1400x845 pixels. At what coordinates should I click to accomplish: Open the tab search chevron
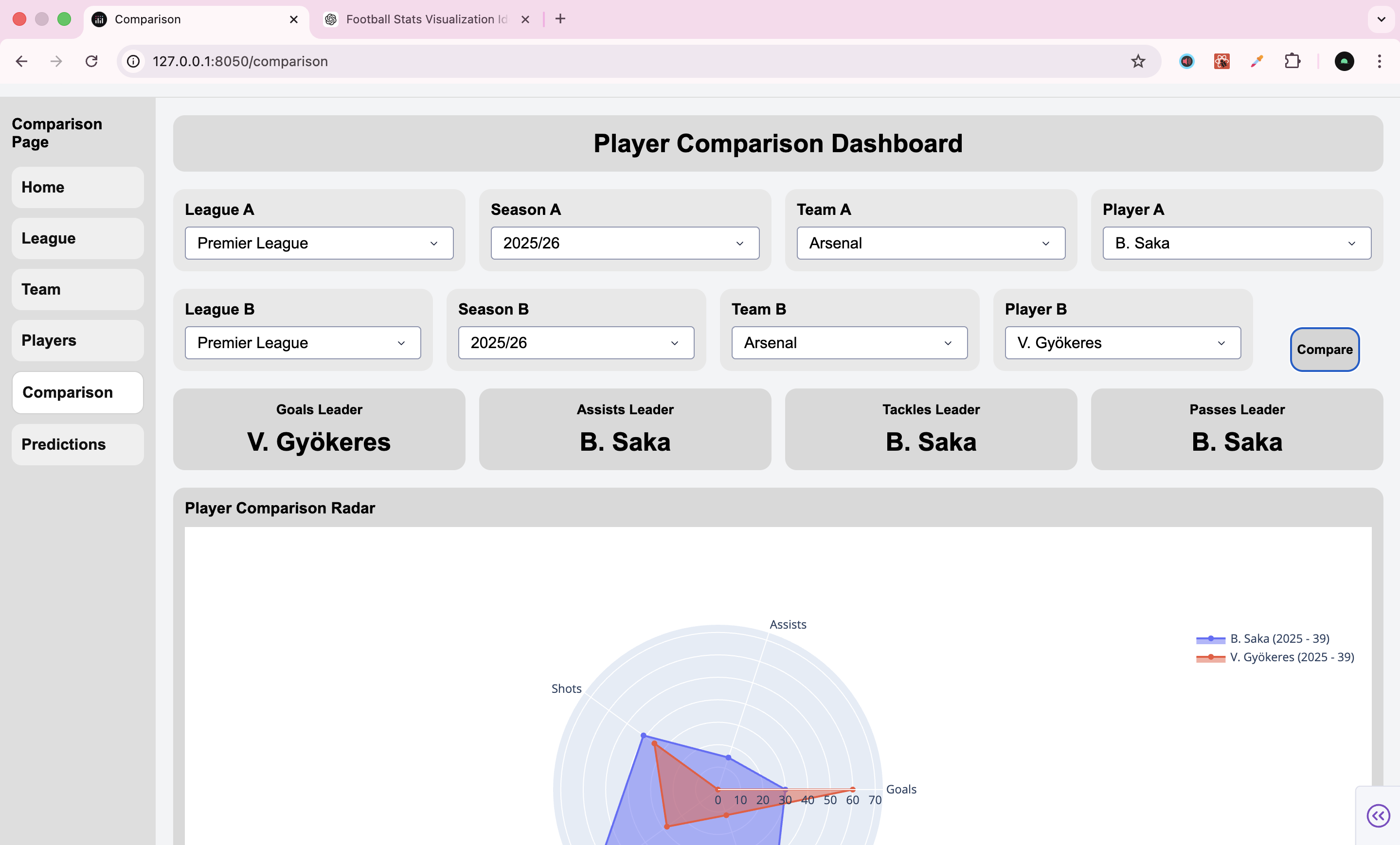tap(1381, 19)
